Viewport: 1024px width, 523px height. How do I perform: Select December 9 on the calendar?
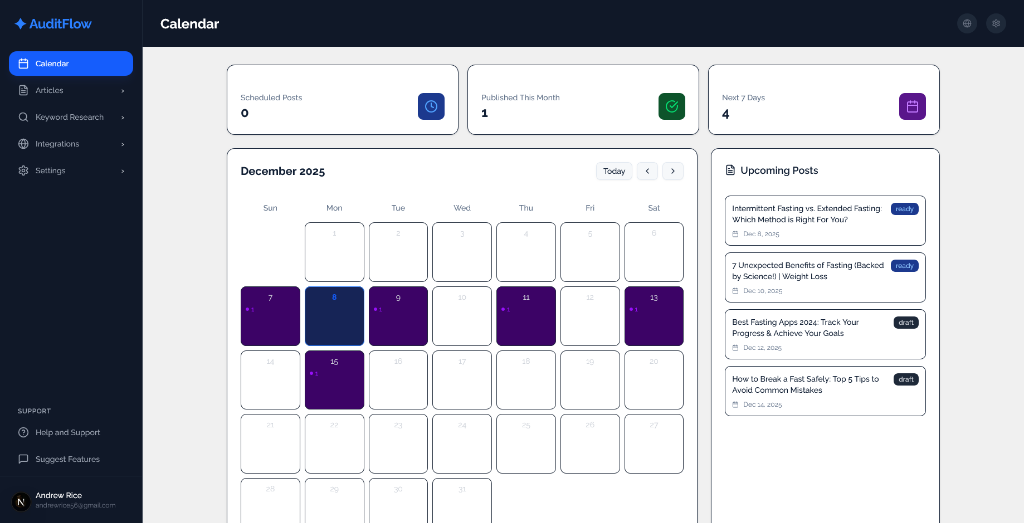[x=398, y=316]
